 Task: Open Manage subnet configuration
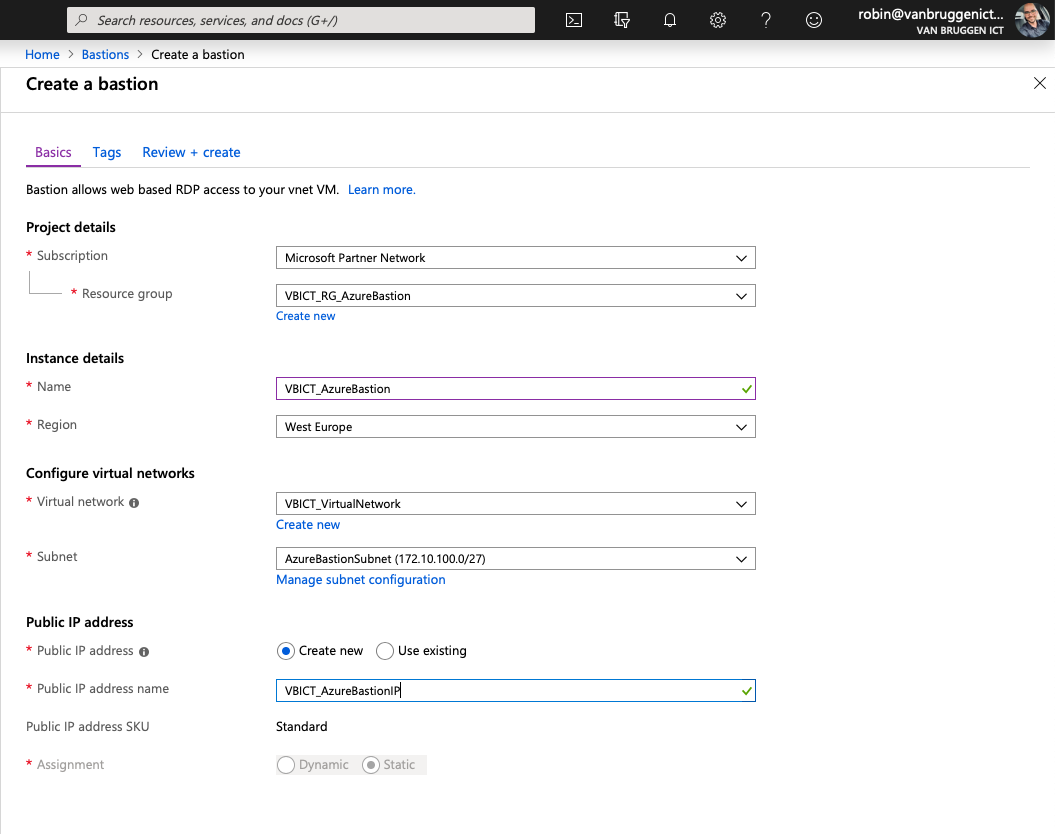(360, 579)
